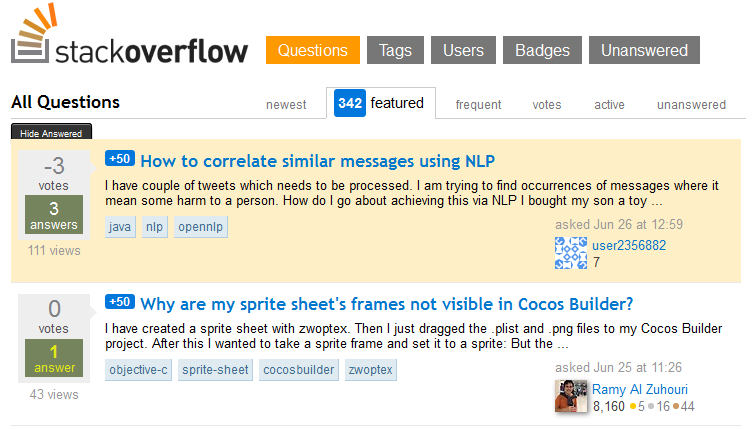Click the Stack Overflow logo

click(129, 35)
